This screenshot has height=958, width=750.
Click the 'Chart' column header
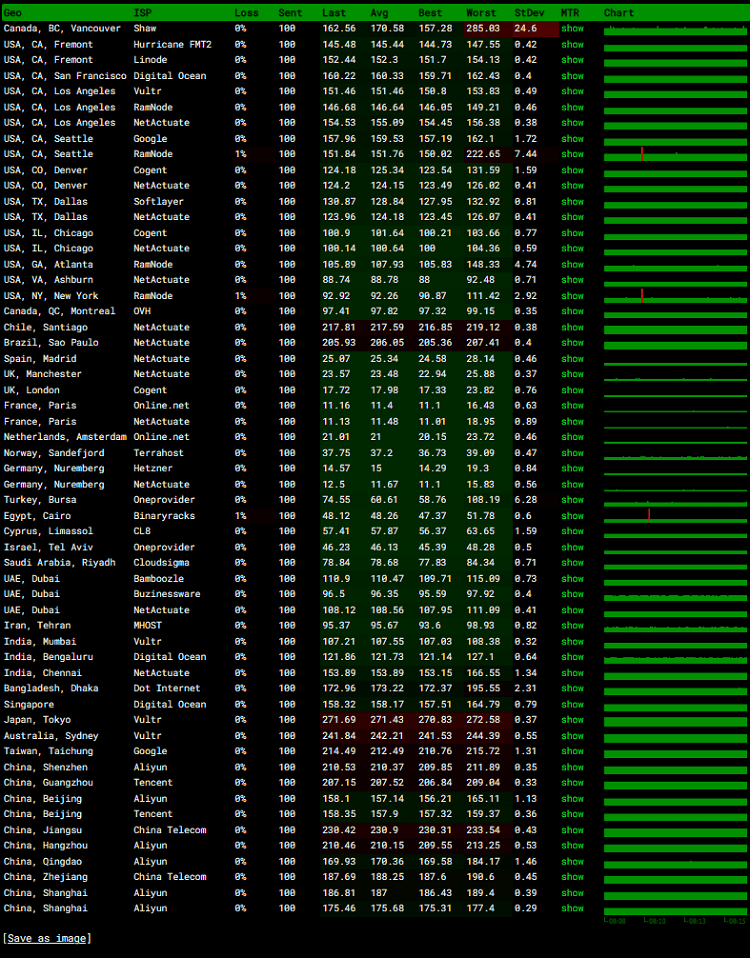pyautogui.click(x=619, y=12)
